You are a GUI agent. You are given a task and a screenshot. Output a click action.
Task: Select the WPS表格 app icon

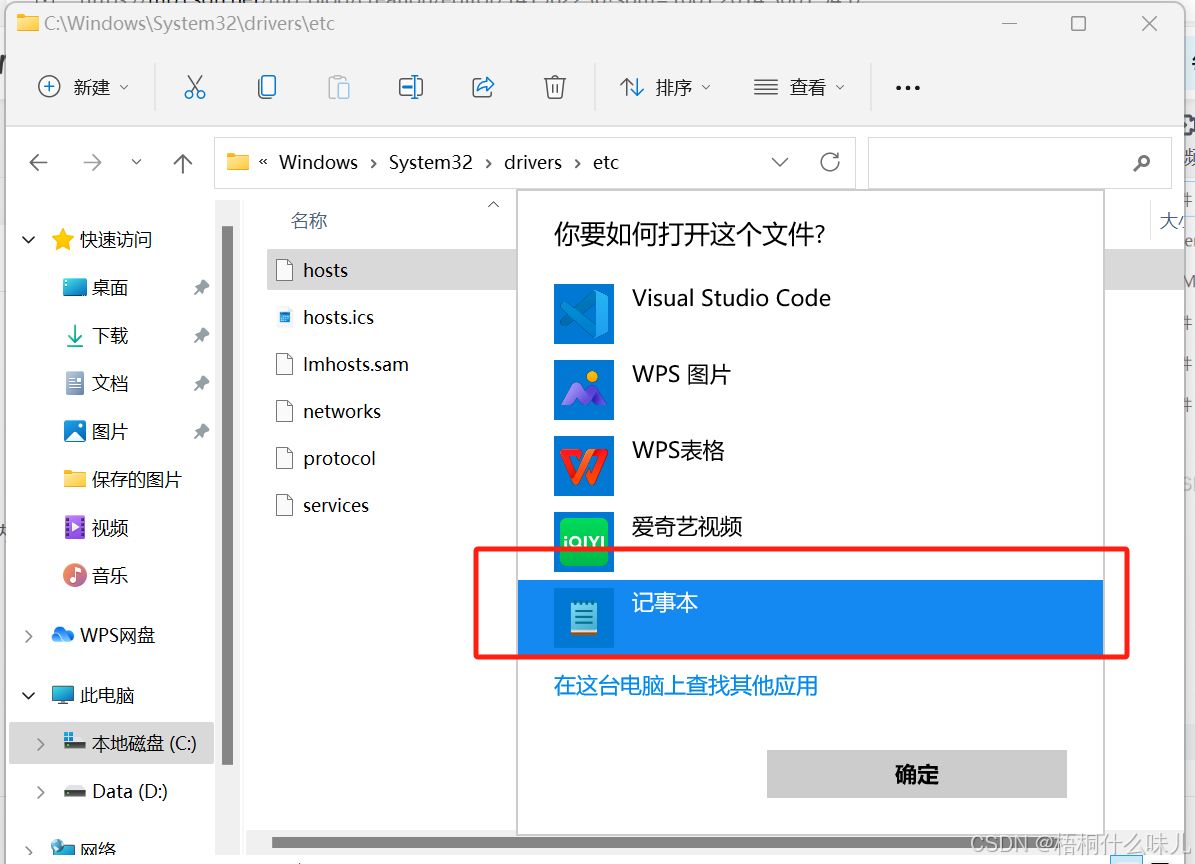pyautogui.click(x=584, y=466)
